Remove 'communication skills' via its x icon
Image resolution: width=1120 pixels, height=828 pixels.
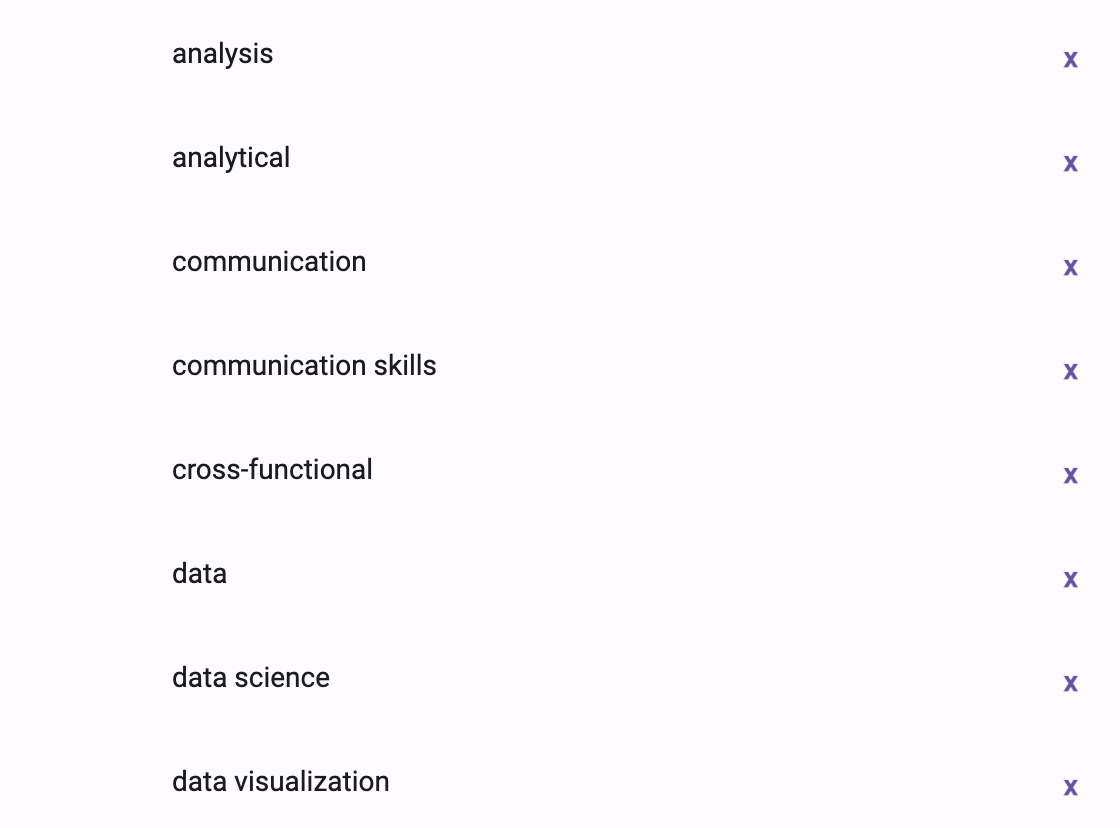[x=1070, y=371]
